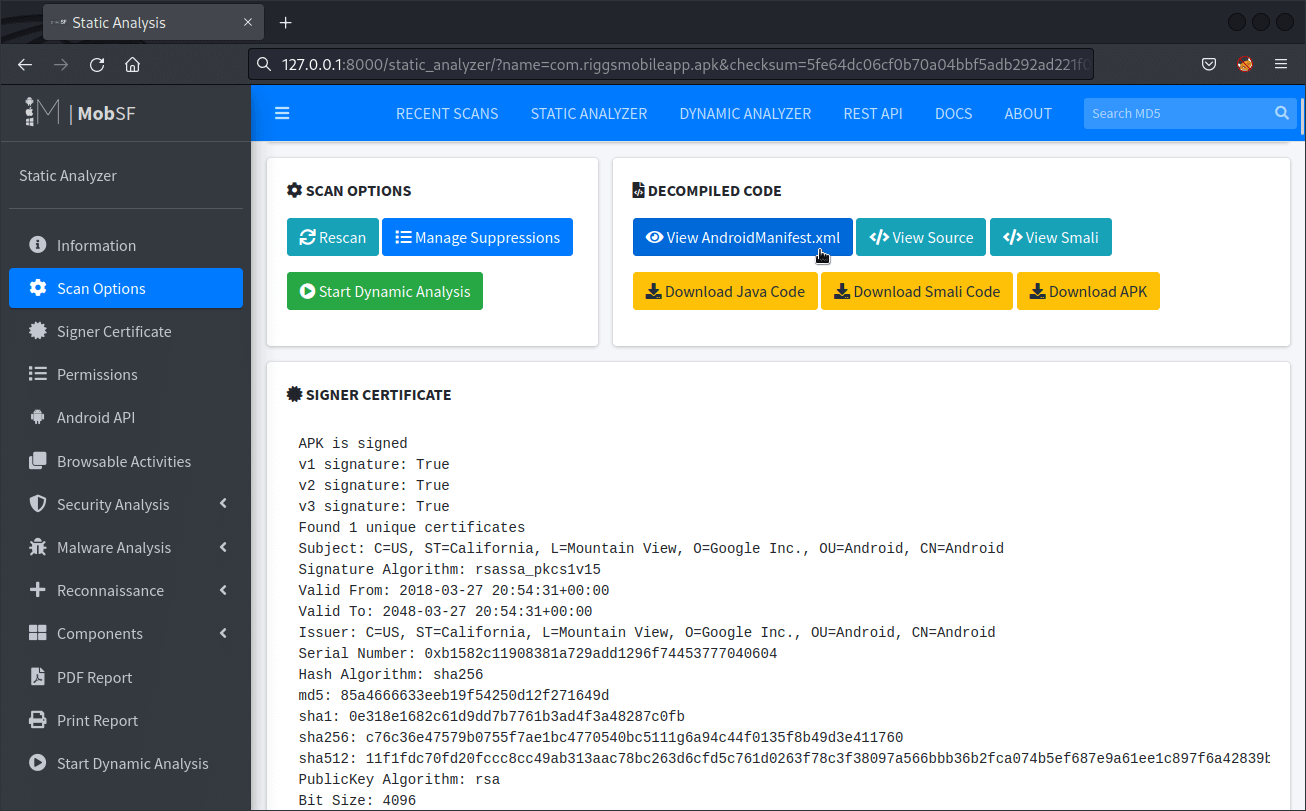Open DYNAMIC ANALYZER in top navigation

tap(745, 113)
